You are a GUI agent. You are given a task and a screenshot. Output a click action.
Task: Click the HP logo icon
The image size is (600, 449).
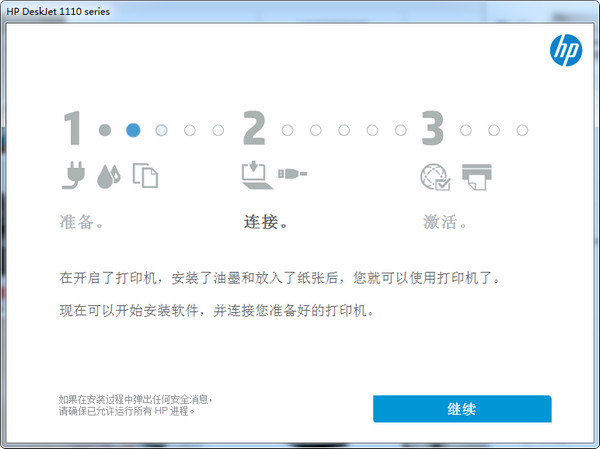pyautogui.click(x=566, y=50)
